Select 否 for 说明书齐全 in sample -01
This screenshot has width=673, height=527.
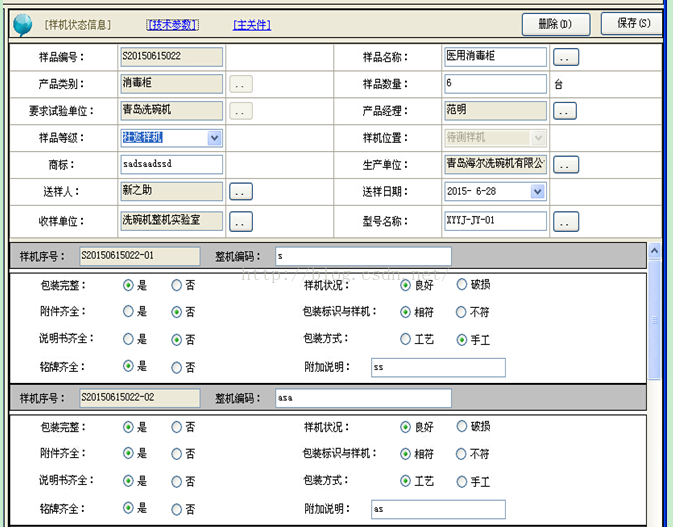click(176, 340)
